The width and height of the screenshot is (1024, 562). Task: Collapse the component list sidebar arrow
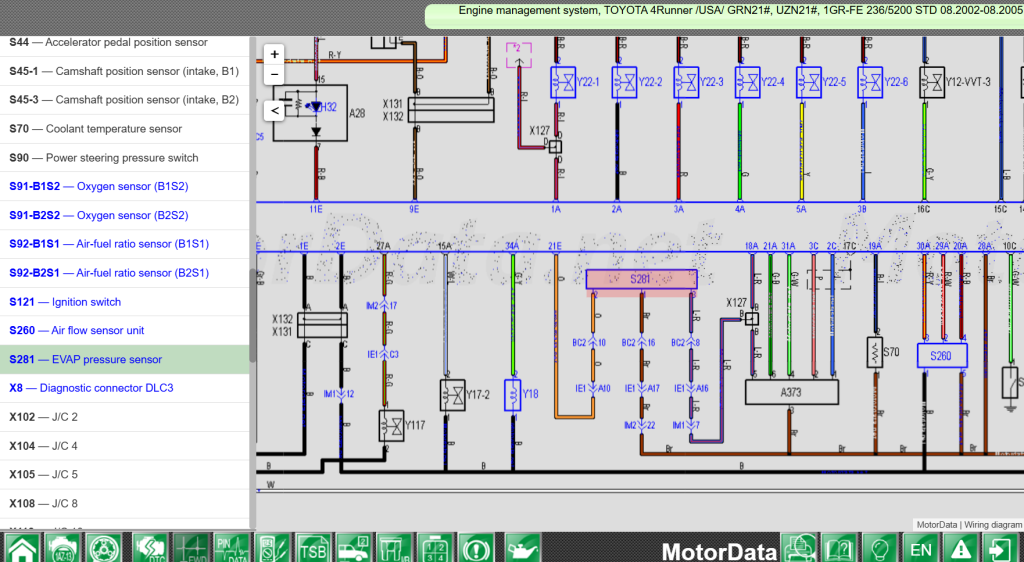tap(274, 110)
